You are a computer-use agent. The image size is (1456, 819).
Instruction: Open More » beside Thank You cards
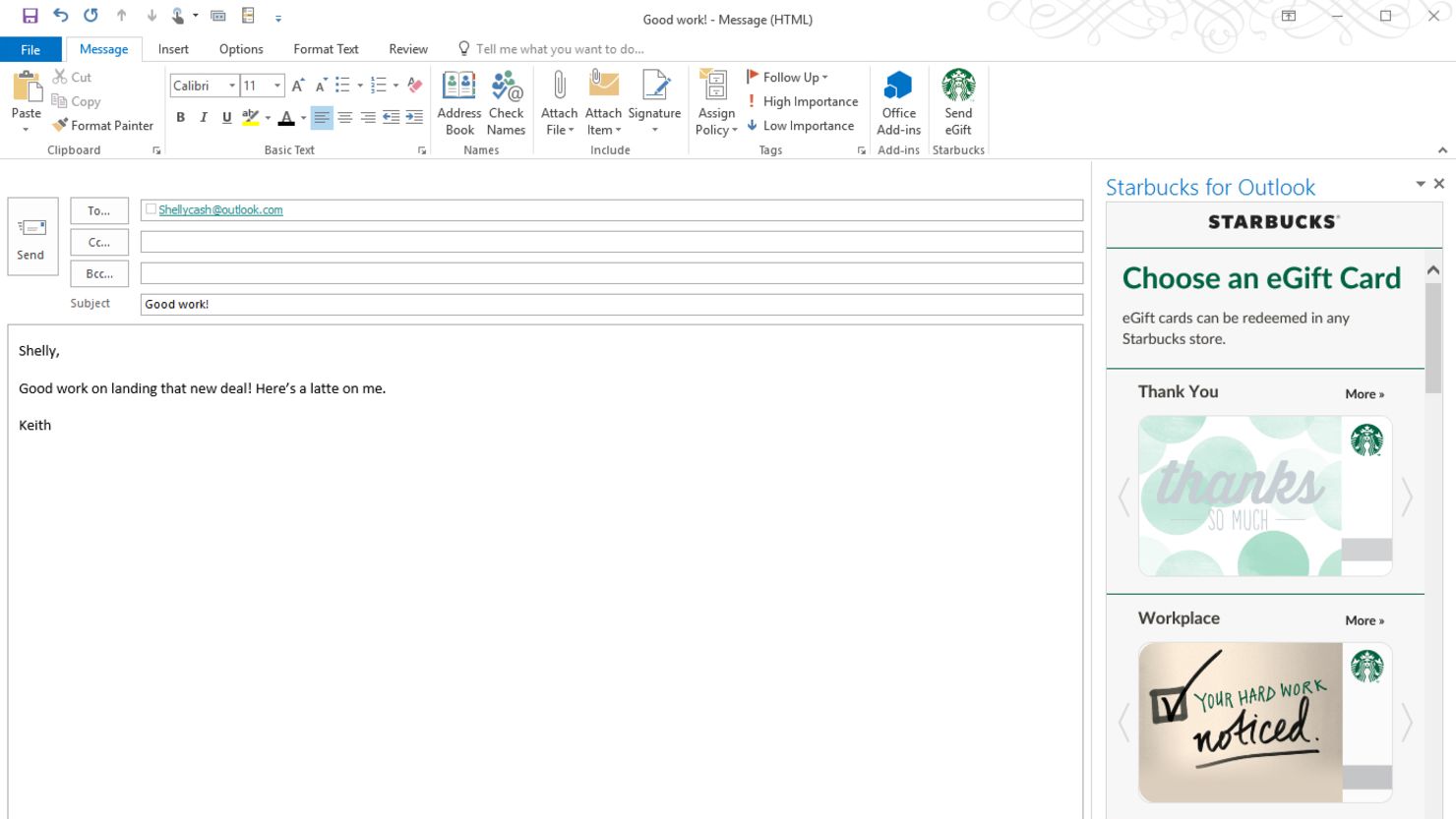tap(1365, 393)
